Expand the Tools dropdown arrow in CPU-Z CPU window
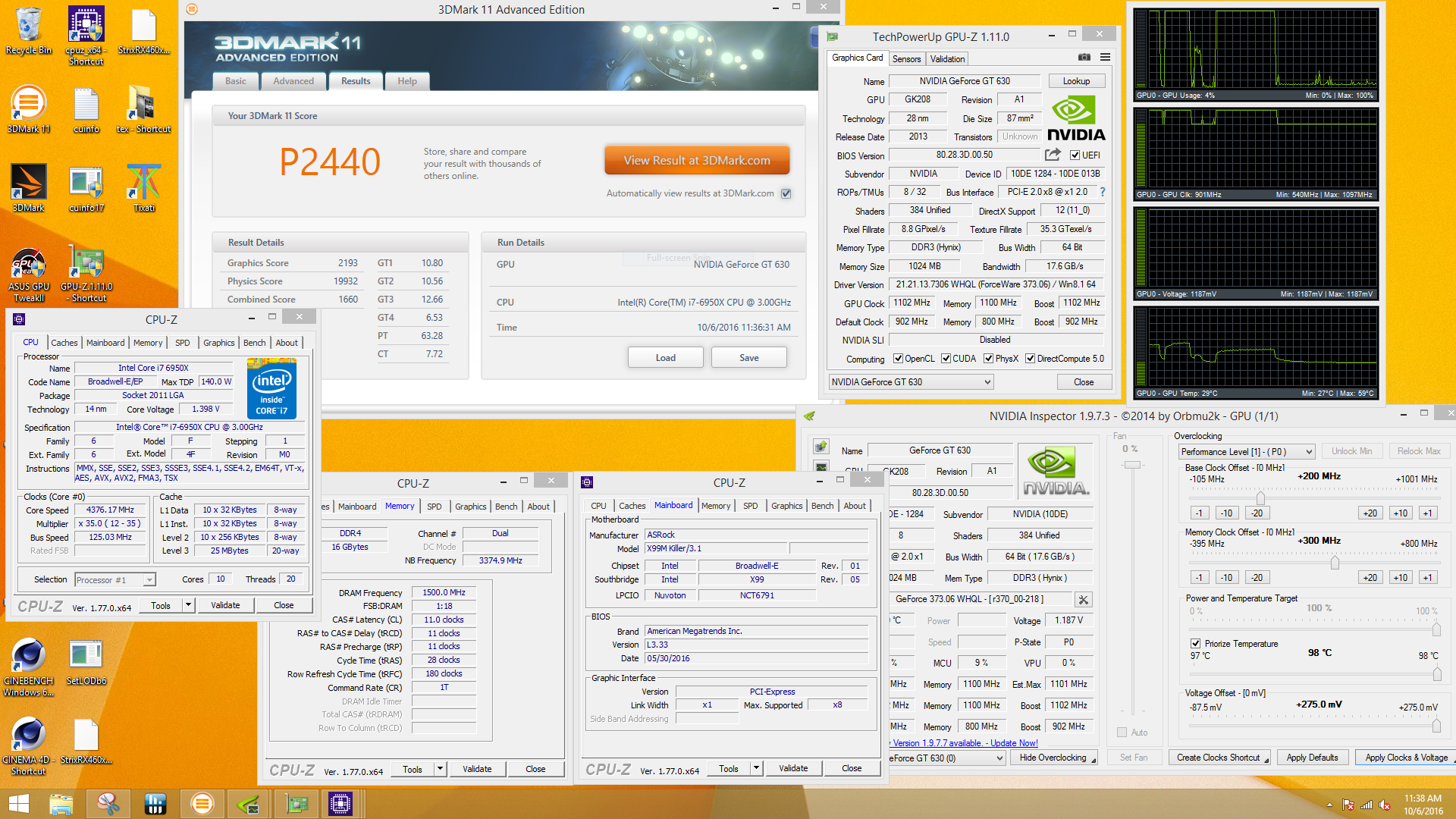Image resolution: width=1456 pixels, height=819 pixels. [188, 605]
